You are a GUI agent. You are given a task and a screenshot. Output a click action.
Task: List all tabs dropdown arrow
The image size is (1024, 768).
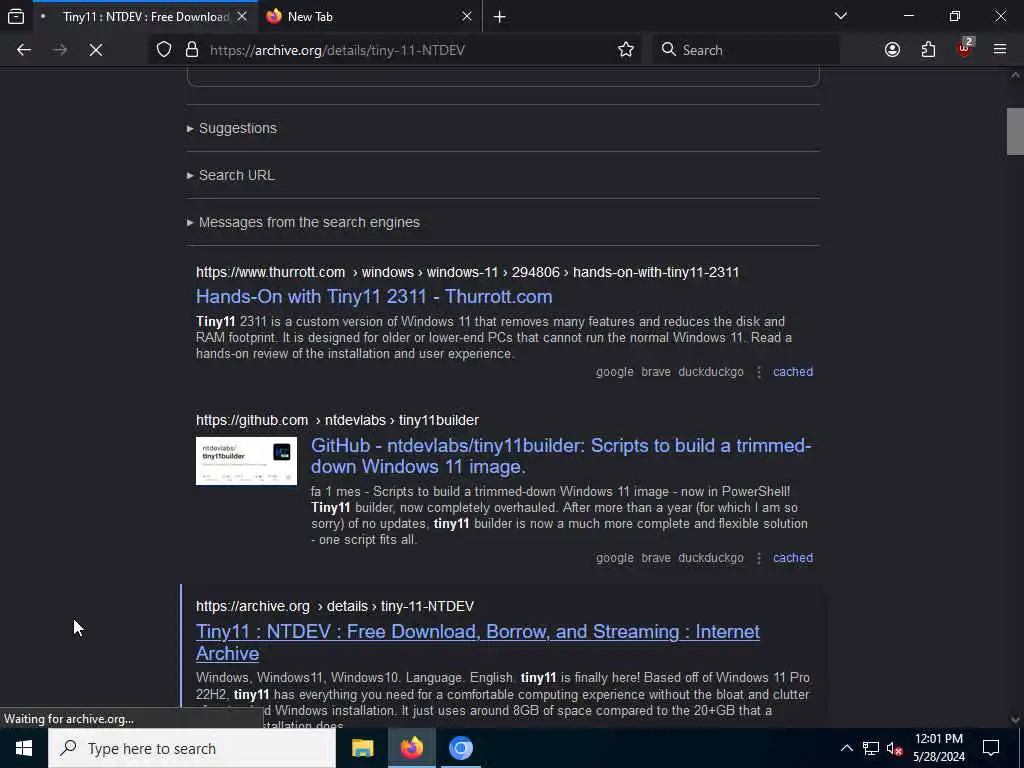840,16
